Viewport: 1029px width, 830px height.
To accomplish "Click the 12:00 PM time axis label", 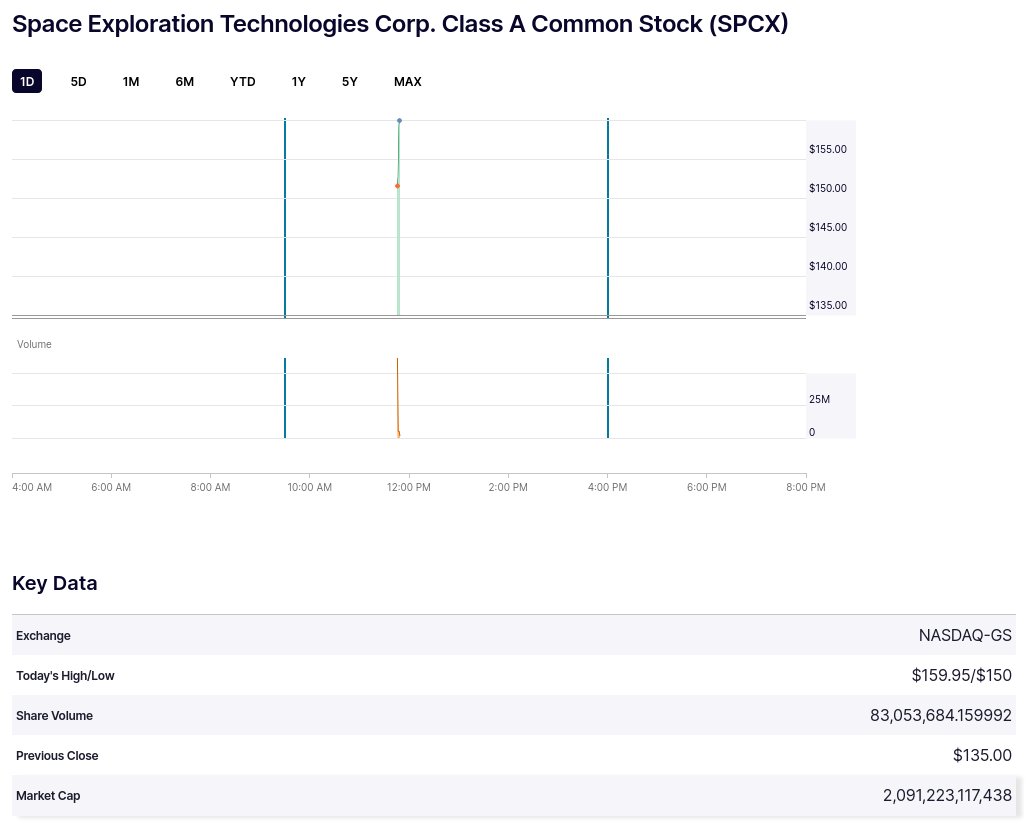I will (409, 487).
